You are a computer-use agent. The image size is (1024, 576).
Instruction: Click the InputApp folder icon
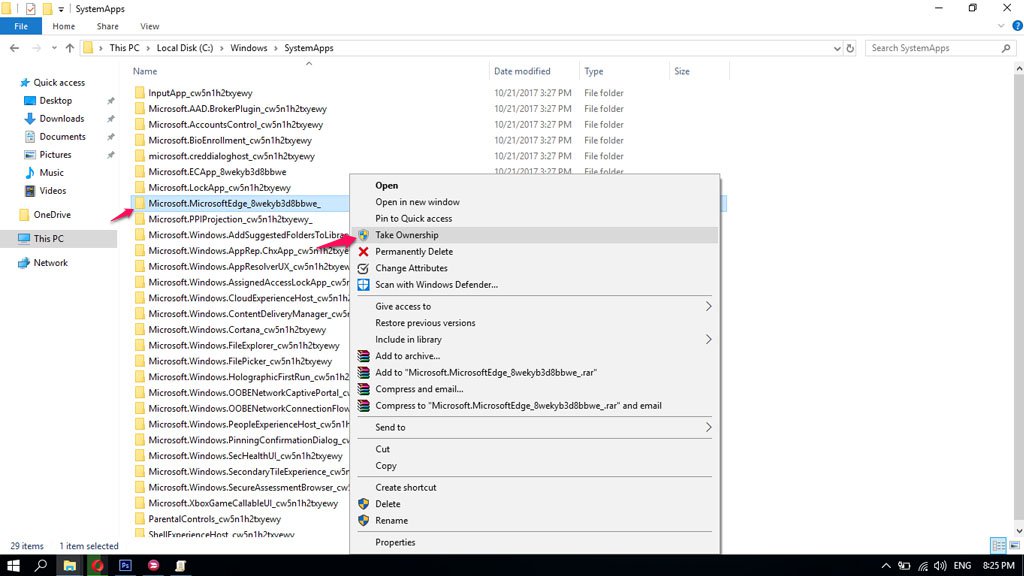pos(140,93)
